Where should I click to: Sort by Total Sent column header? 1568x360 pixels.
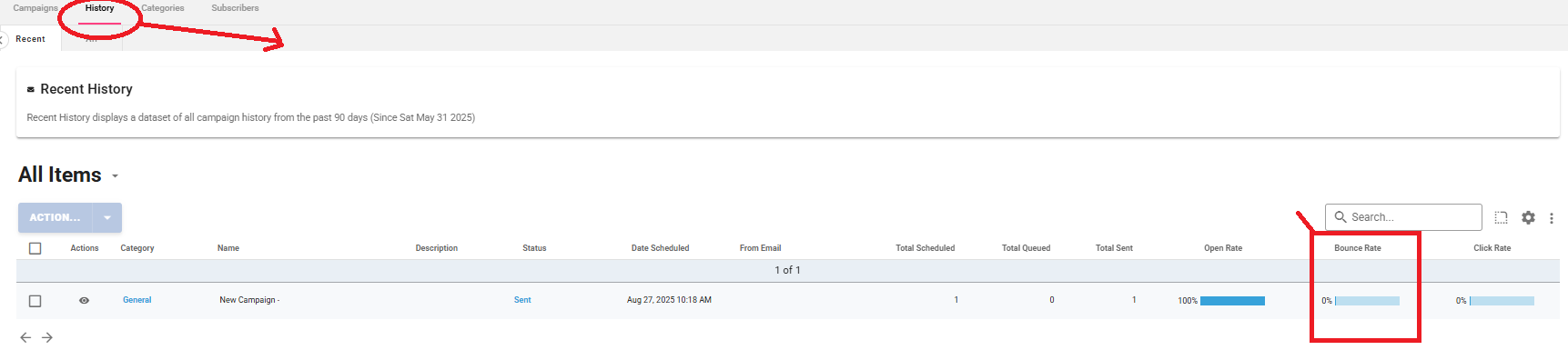pyautogui.click(x=1114, y=248)
